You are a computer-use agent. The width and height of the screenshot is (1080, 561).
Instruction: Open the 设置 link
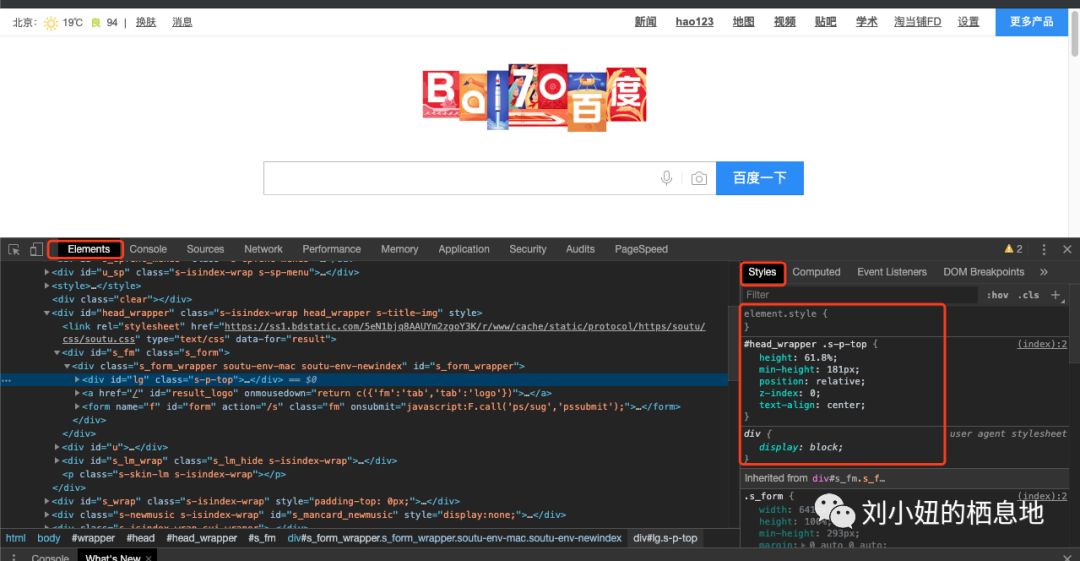pyautogui.click(x=968, y=22)
